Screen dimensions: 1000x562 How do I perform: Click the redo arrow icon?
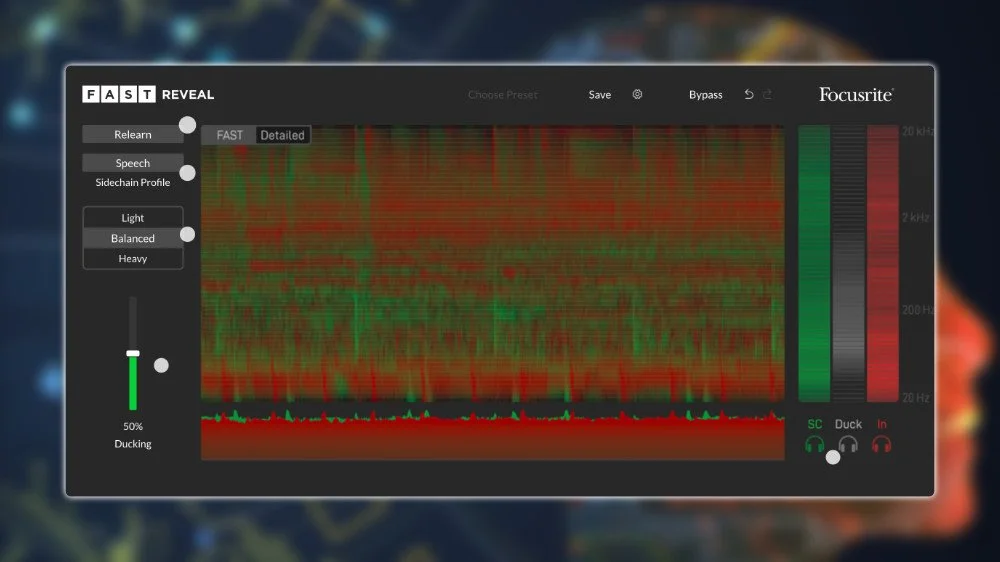(x=768, y=94)
